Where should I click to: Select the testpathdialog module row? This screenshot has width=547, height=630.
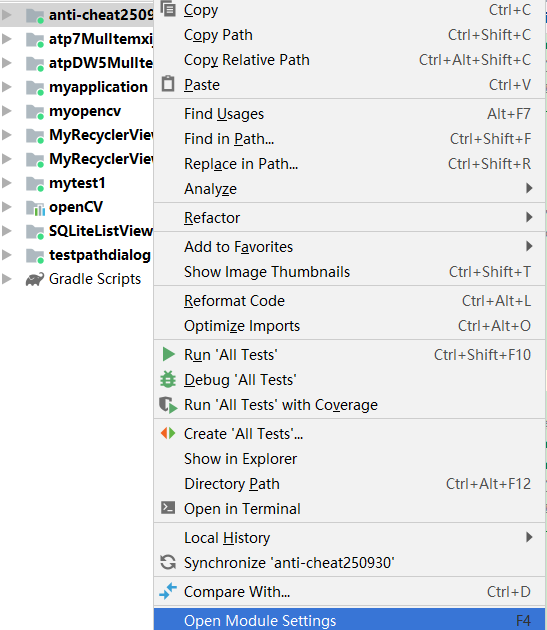pos(77,255)
